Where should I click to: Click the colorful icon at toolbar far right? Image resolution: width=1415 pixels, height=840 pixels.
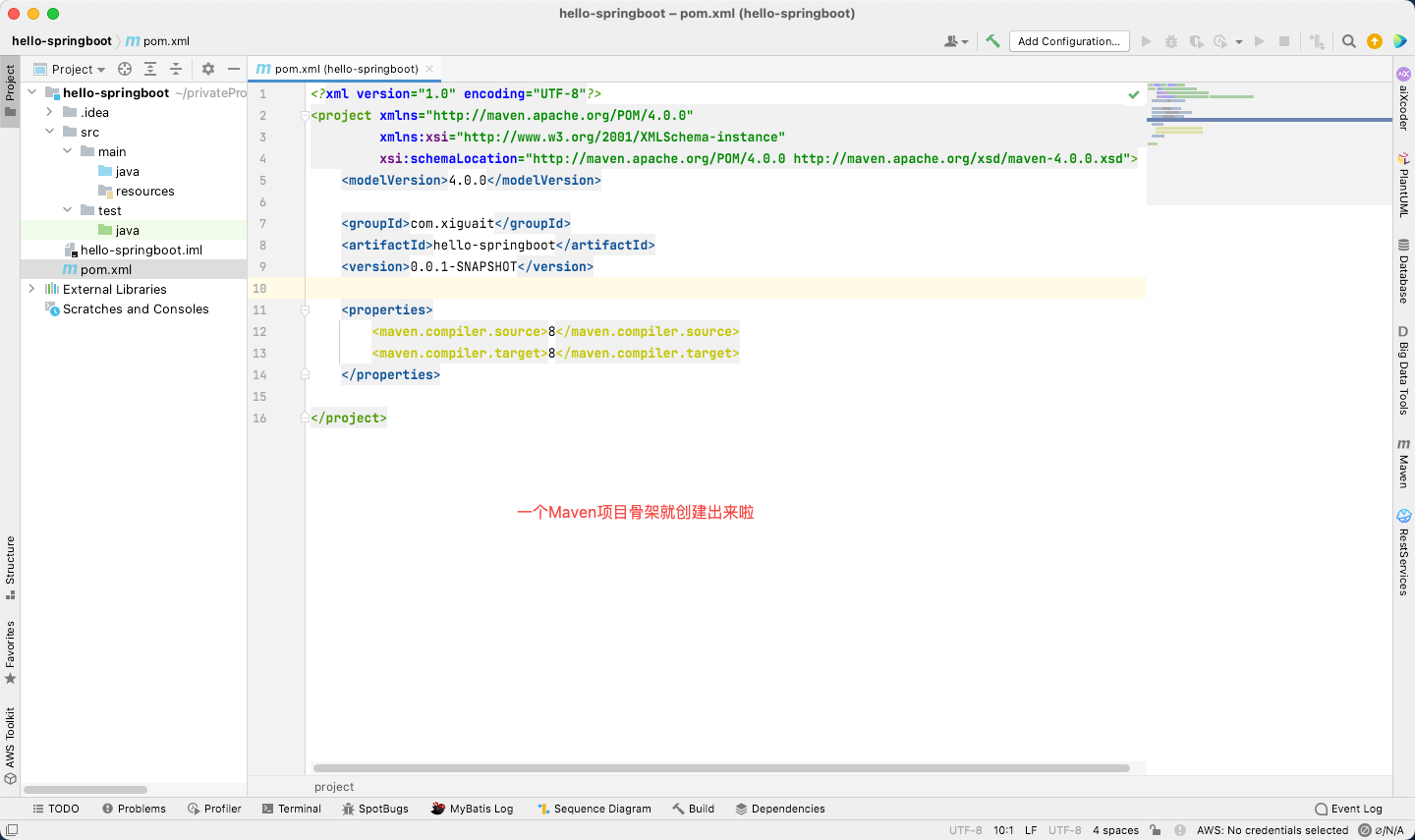pyautogui.click(x=1399, y=41)
